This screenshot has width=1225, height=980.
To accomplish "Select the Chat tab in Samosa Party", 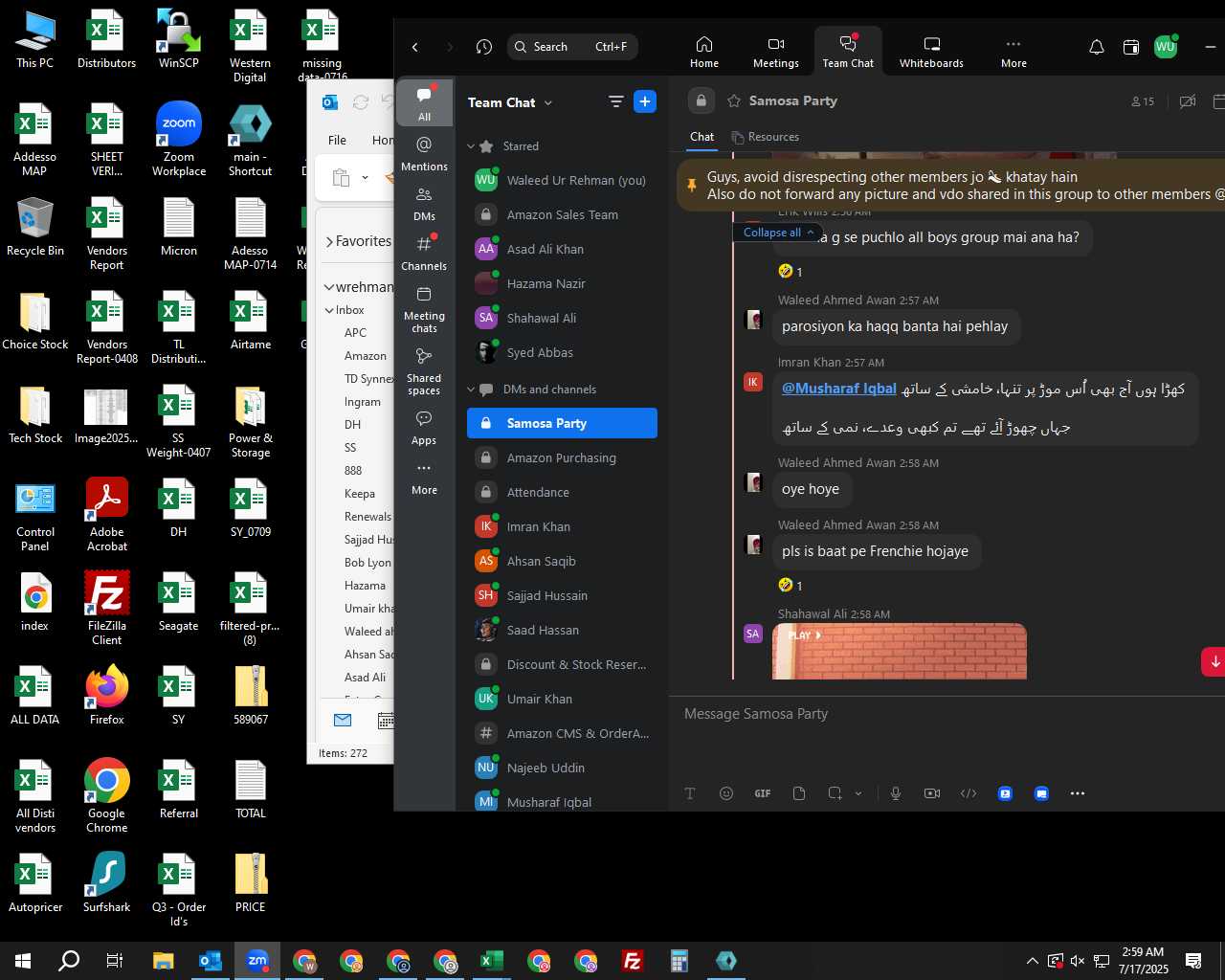I will pos(702,137).
